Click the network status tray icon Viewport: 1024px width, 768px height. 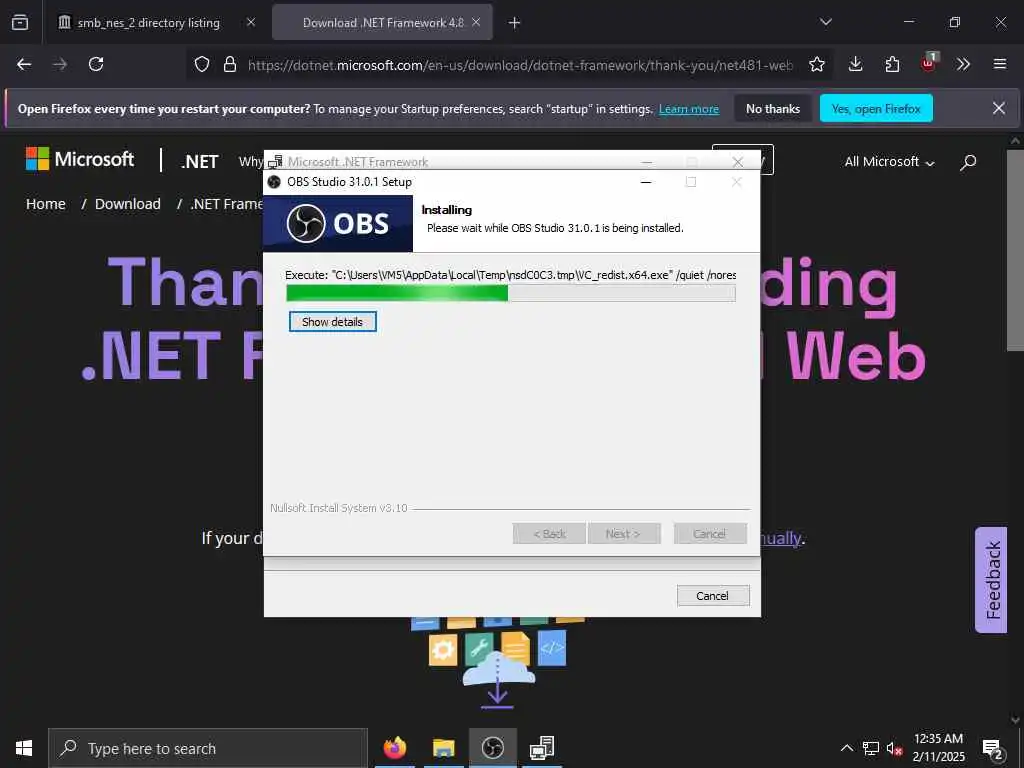tap(871, 748)
